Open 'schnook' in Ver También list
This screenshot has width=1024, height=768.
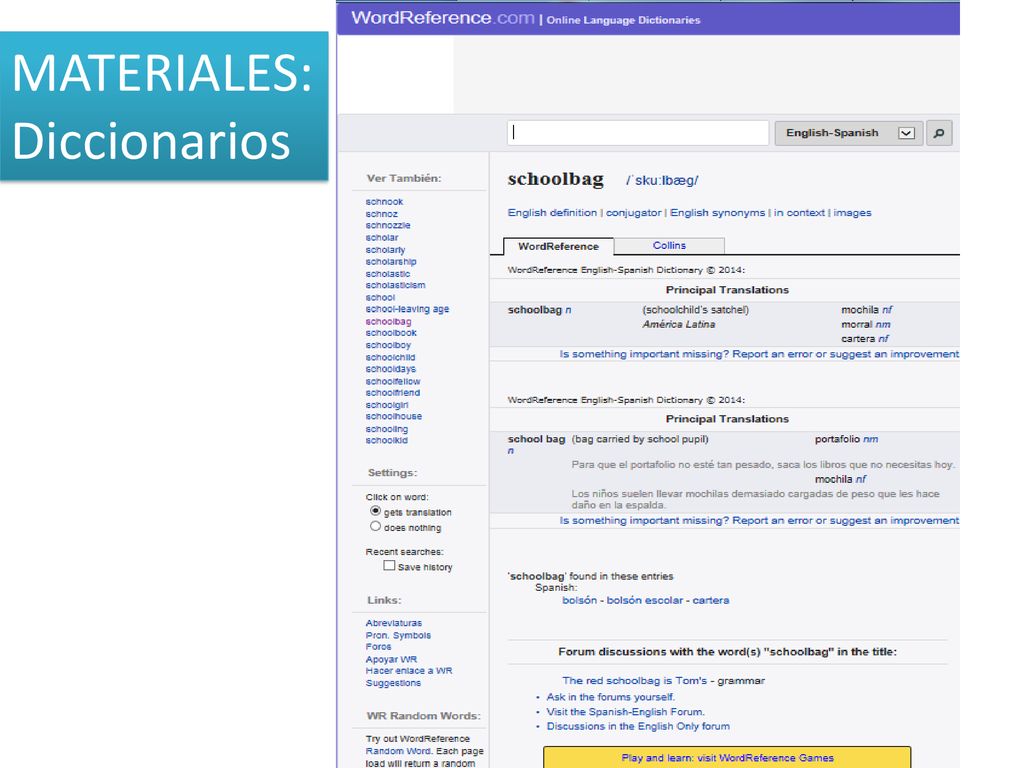click(384, 202)
